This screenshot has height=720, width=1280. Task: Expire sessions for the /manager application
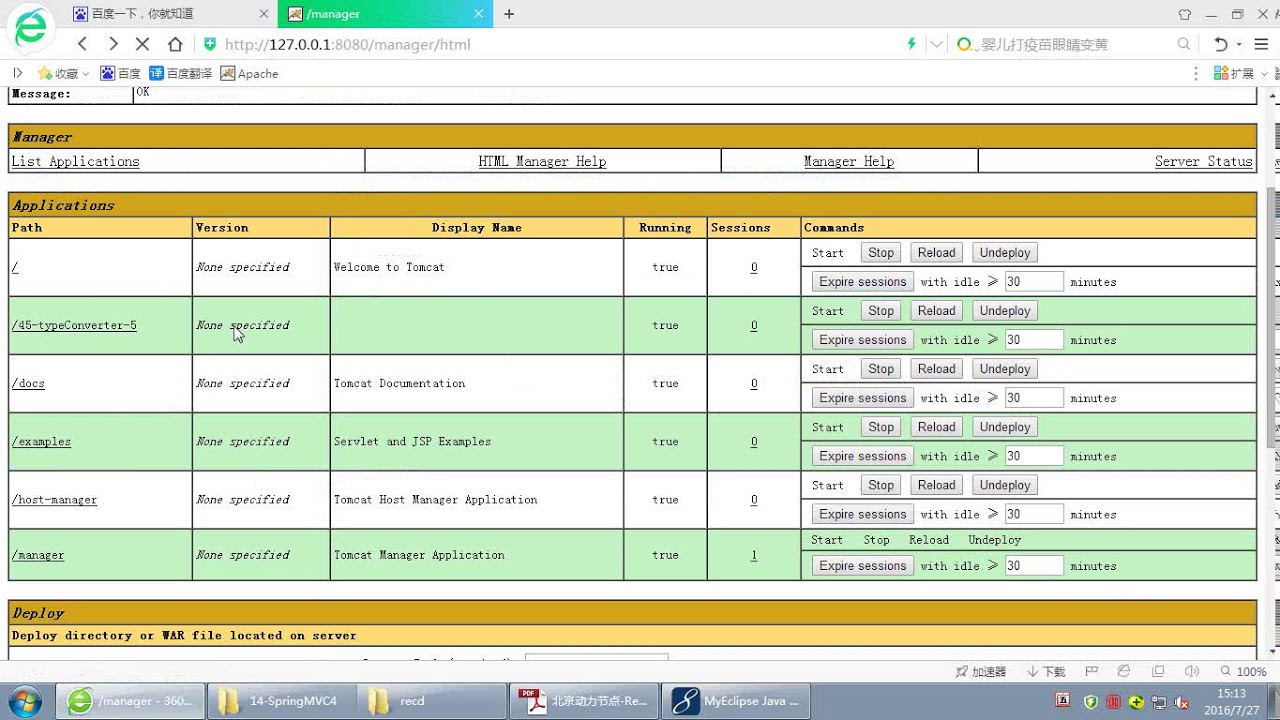(862, 566)
